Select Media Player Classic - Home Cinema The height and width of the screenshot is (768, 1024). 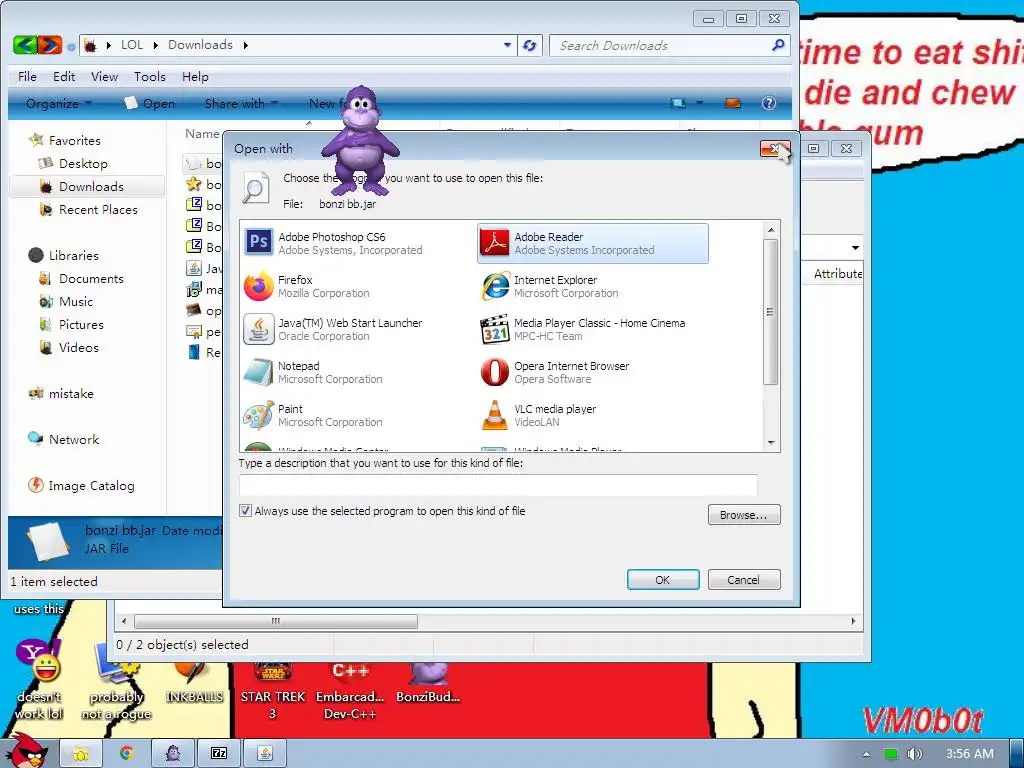tap(592, 330)
